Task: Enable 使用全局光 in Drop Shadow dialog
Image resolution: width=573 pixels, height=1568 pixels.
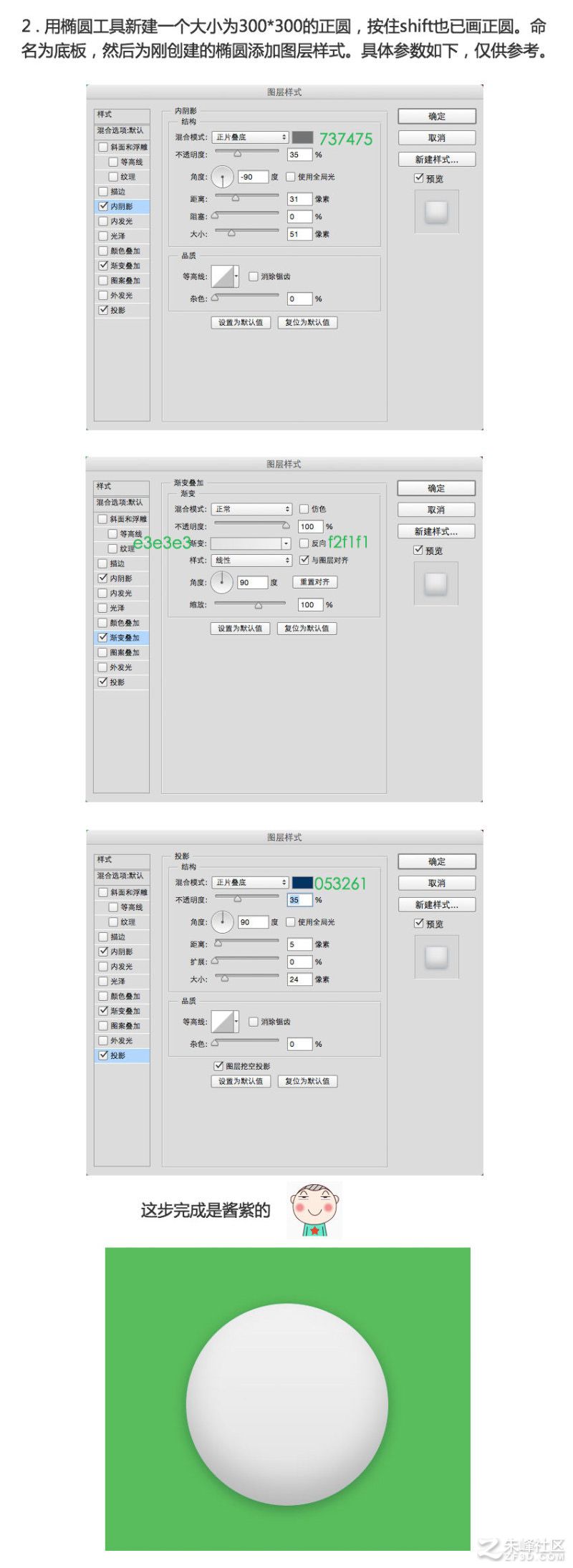Action: click(291, 921)
